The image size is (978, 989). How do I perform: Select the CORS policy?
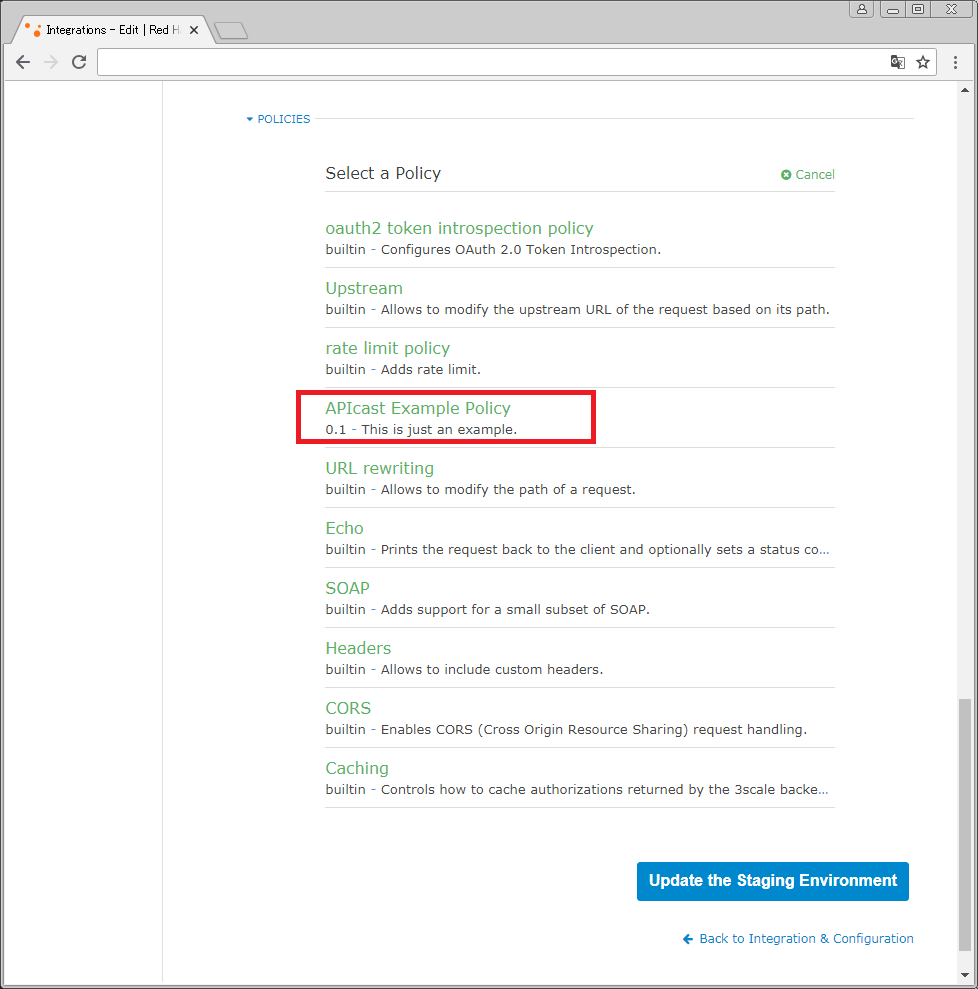pos(348,708)
